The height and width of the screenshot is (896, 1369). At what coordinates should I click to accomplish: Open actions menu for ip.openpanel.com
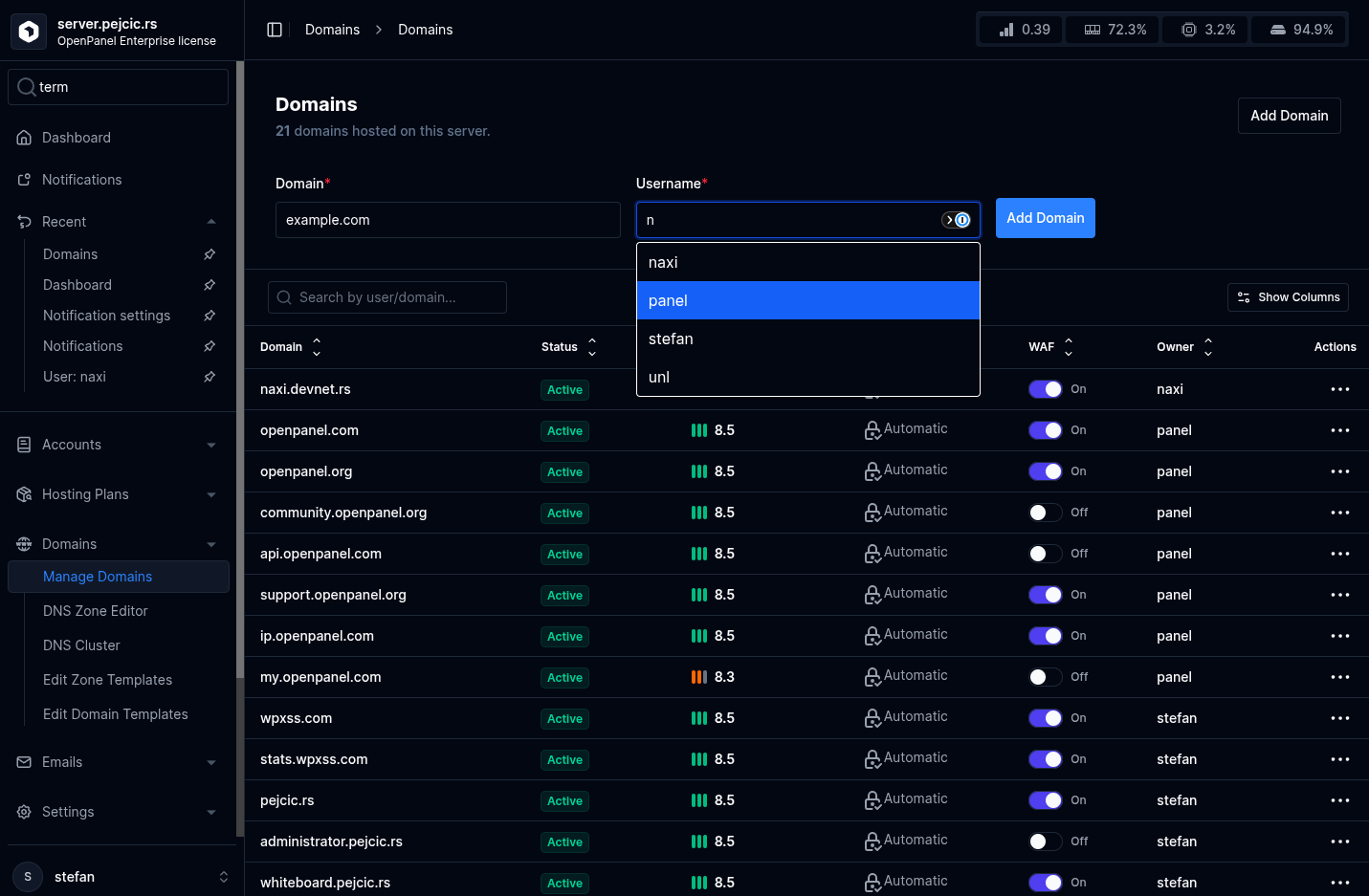1340,636
